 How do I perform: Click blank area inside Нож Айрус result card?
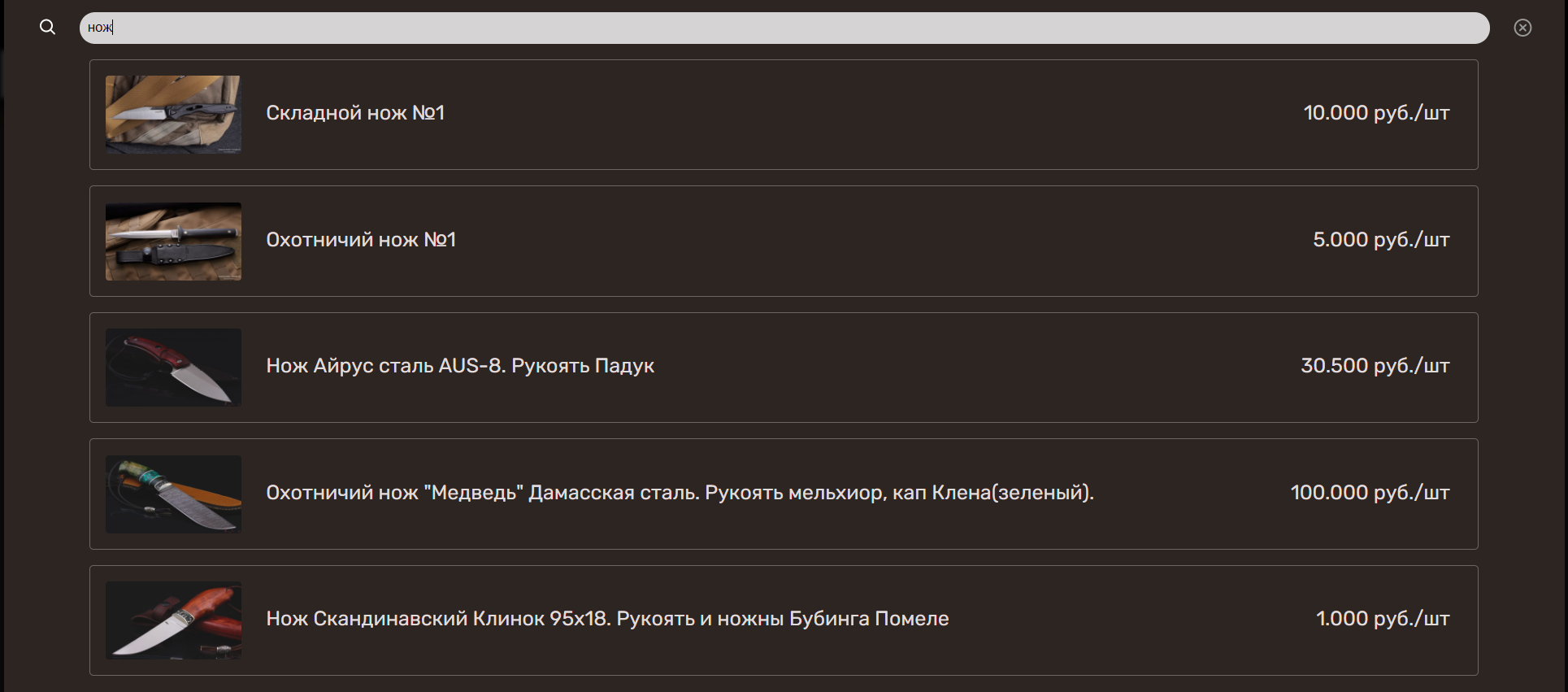pos(935,368)
